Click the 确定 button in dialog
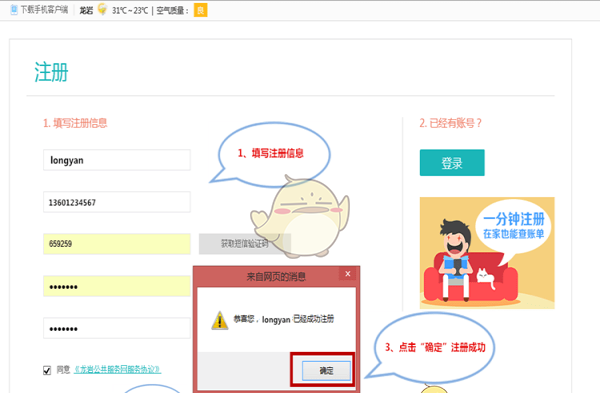600x393 pixels. pyautogui.click(x=326, y=370)
